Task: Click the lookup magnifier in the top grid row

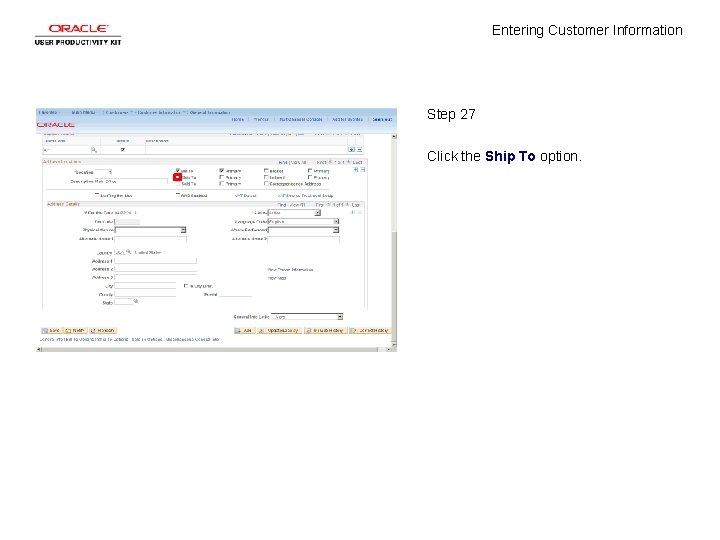Action: pos(94,150)
